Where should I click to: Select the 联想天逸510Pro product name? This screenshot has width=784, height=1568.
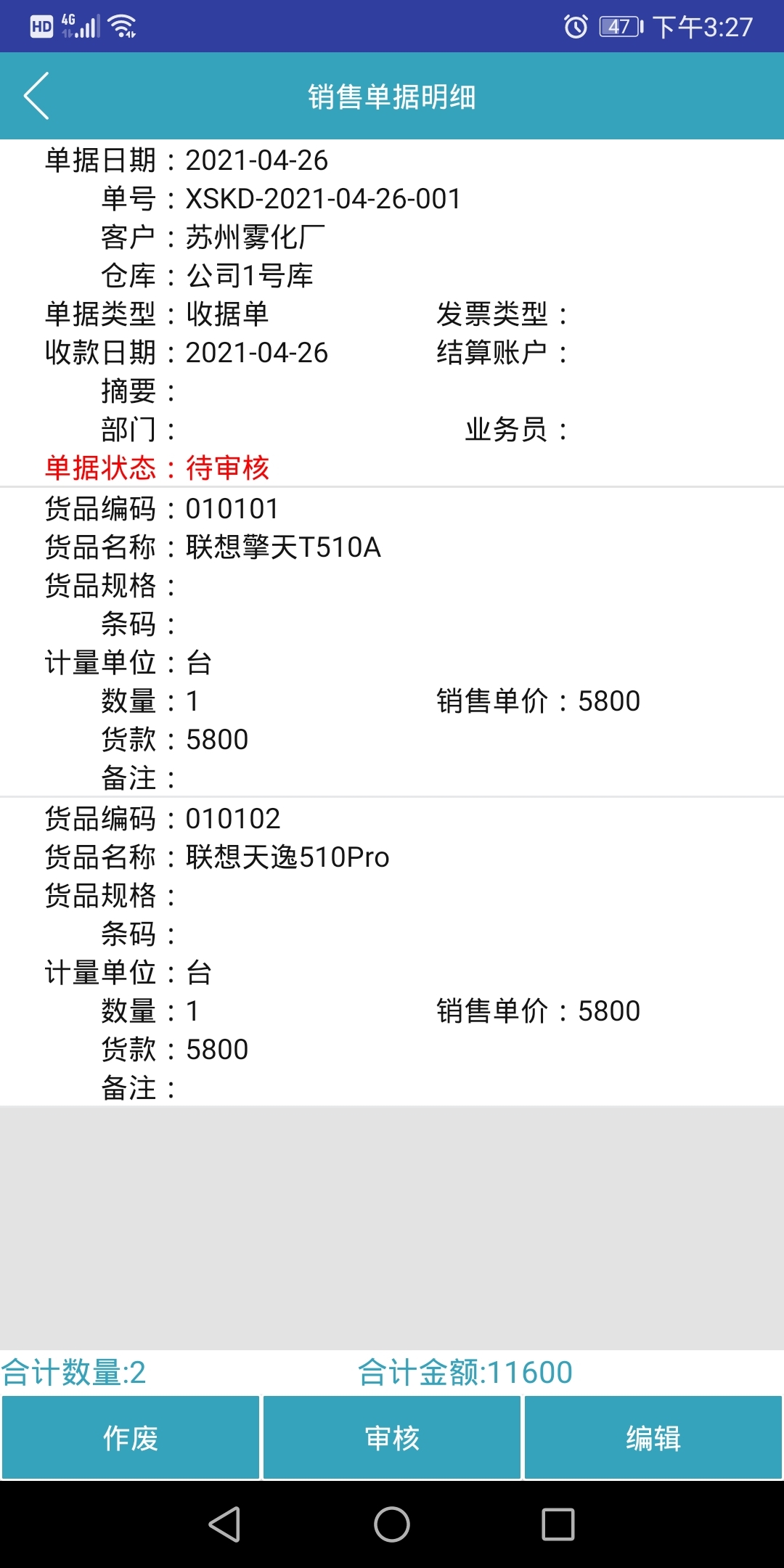(x=287, y=857)
